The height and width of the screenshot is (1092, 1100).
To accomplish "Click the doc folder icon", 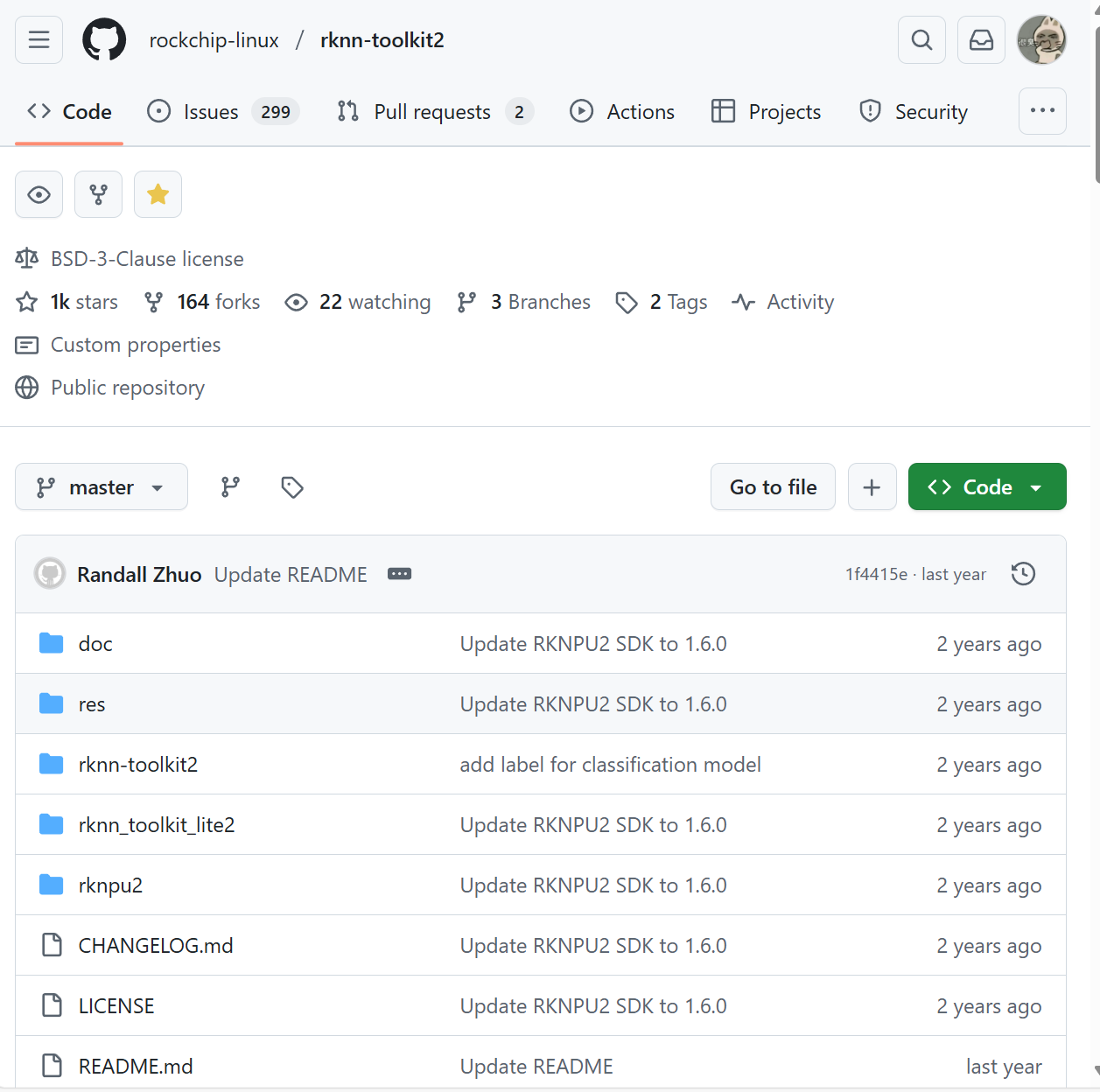I will (52, 643).
